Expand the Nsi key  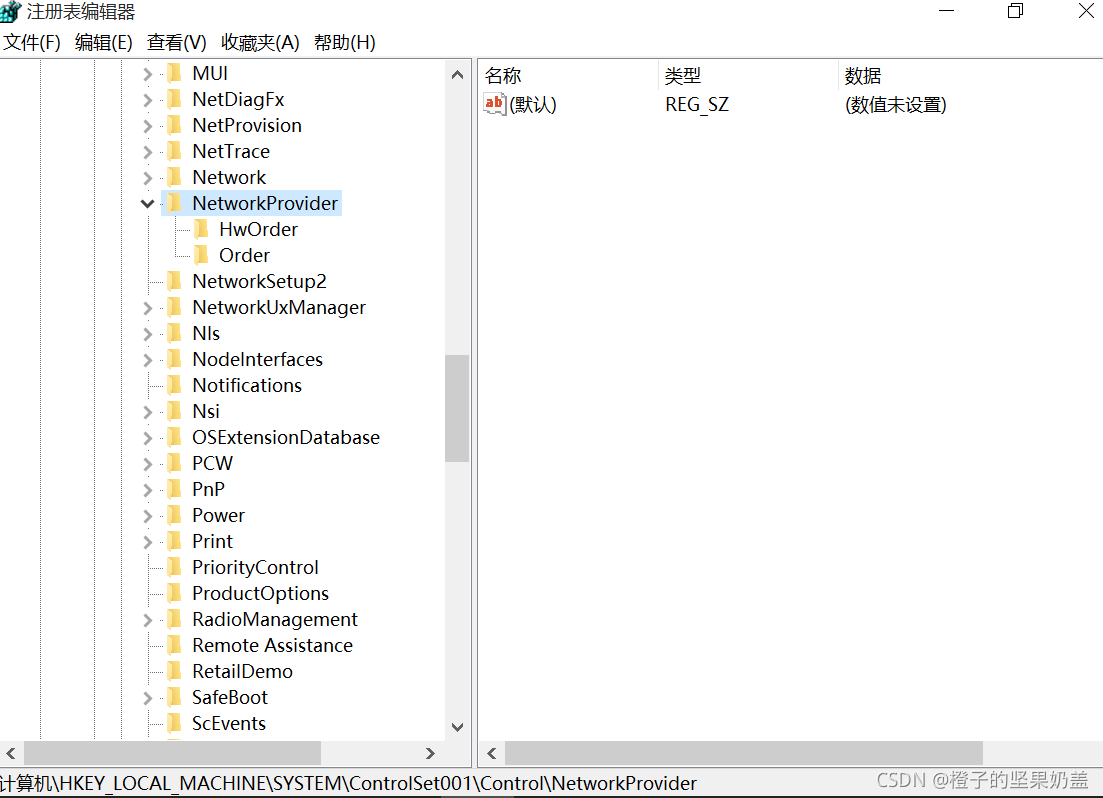147,412
